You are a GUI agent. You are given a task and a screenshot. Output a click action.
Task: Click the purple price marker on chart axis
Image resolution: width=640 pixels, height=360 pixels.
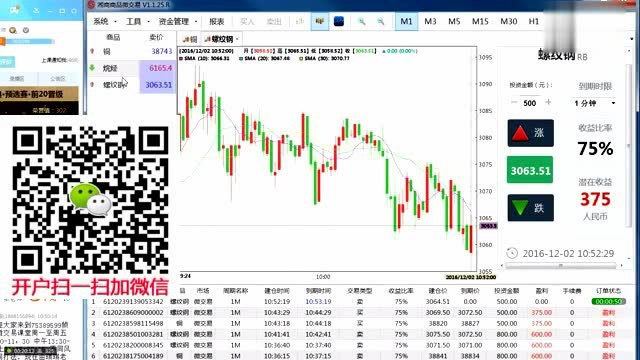tap(488, 226)
